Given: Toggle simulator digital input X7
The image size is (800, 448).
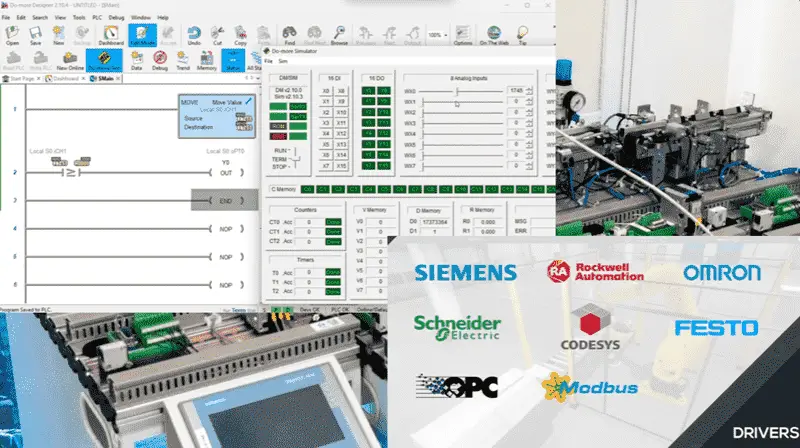Looking at the screenshot, I should (326, 166).
